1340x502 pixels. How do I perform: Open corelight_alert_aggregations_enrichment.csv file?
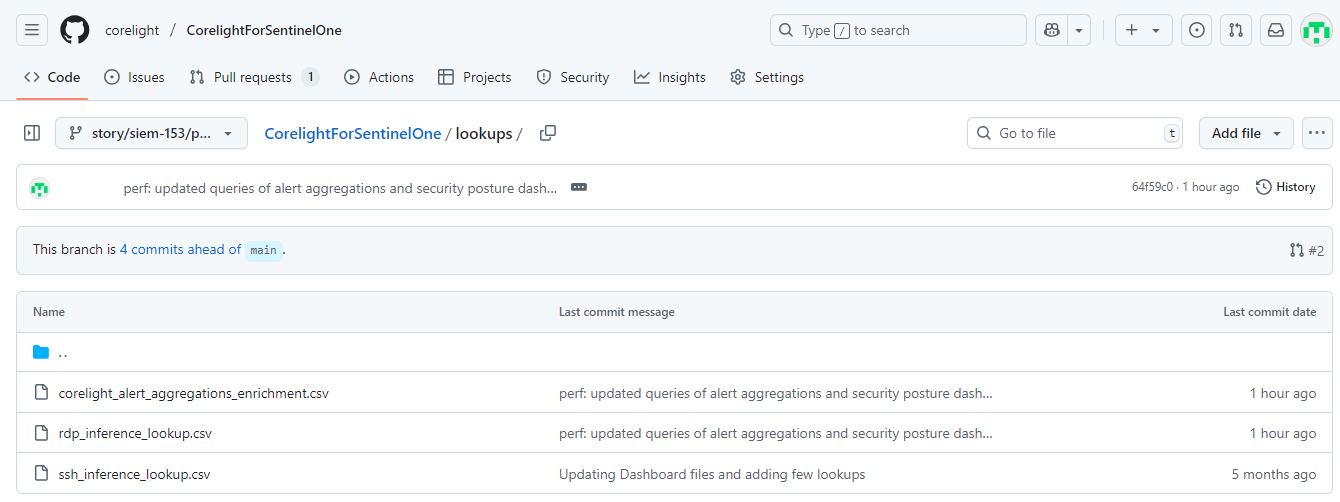193,393
